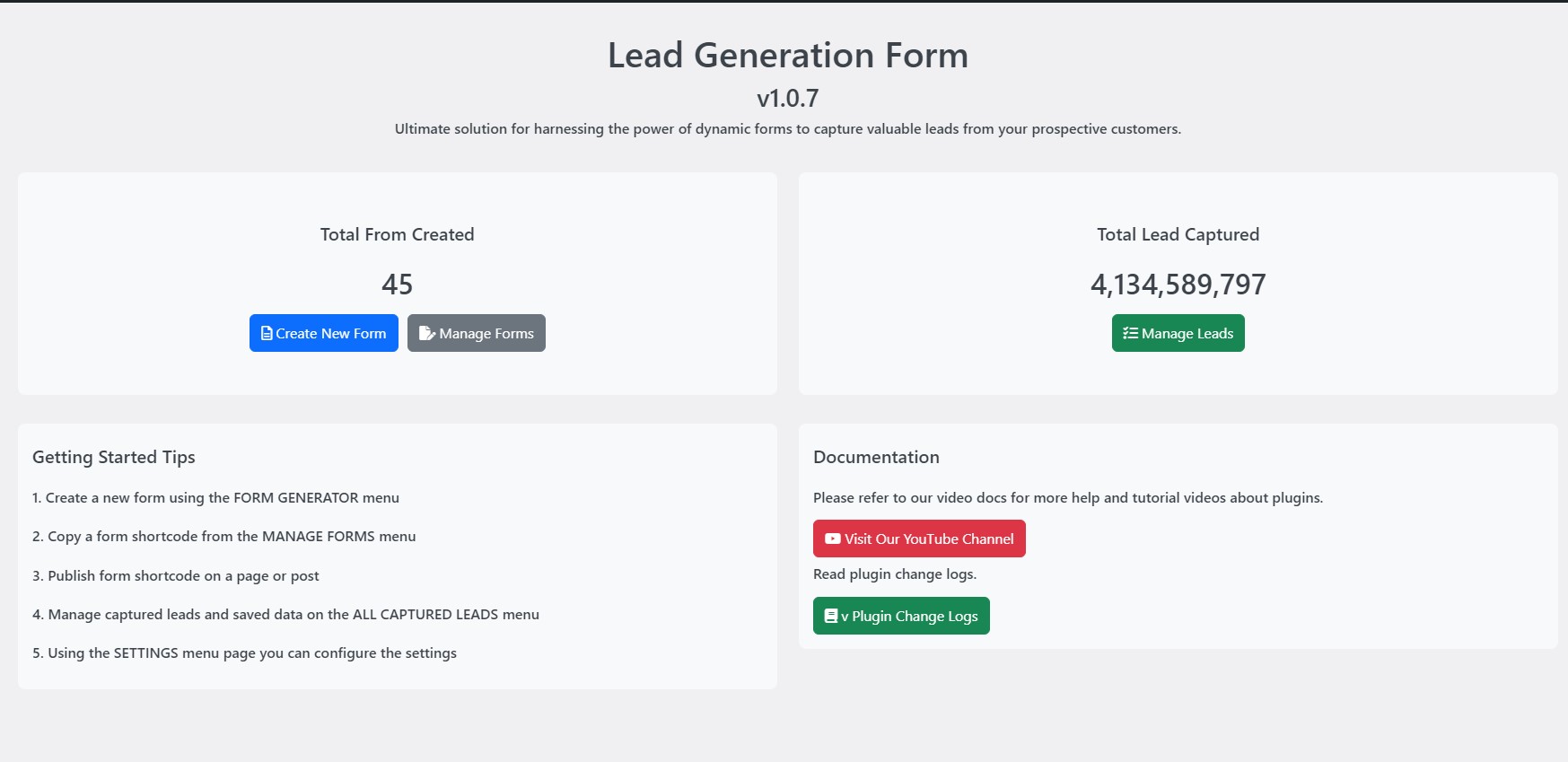Click the v1.0.7 version label
Viewport: 1568px width, 762px height.
pyautogui.click(x=787, y=98)
